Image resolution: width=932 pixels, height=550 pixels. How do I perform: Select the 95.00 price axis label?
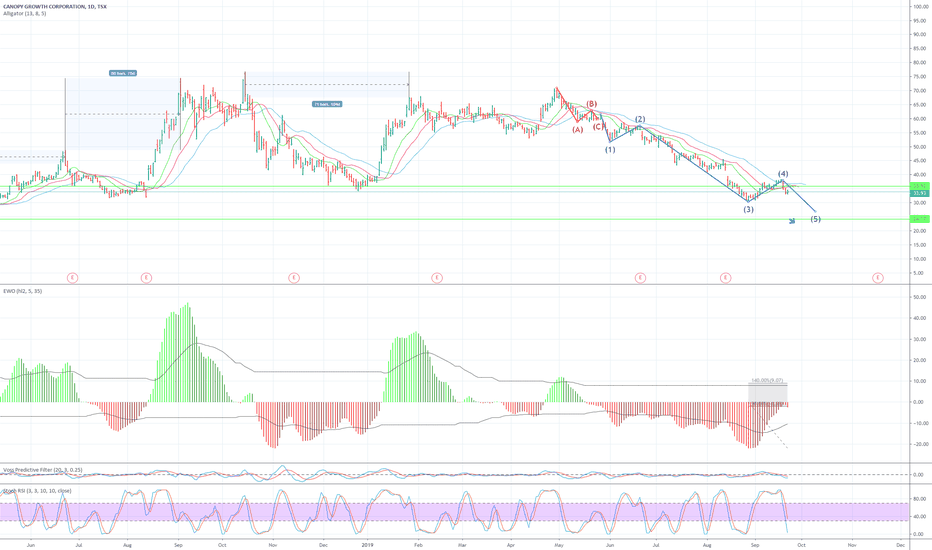point(920,20)
